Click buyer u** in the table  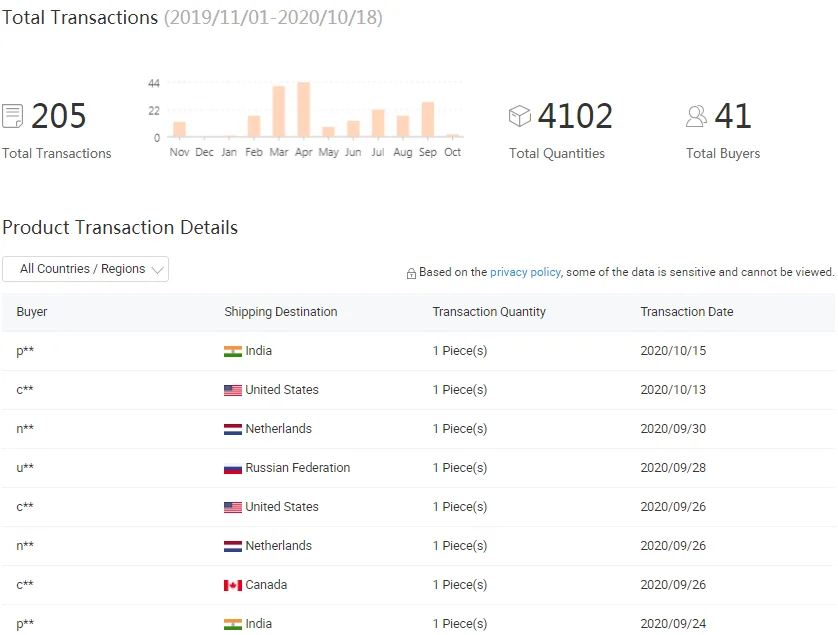(x=25, y=468)
